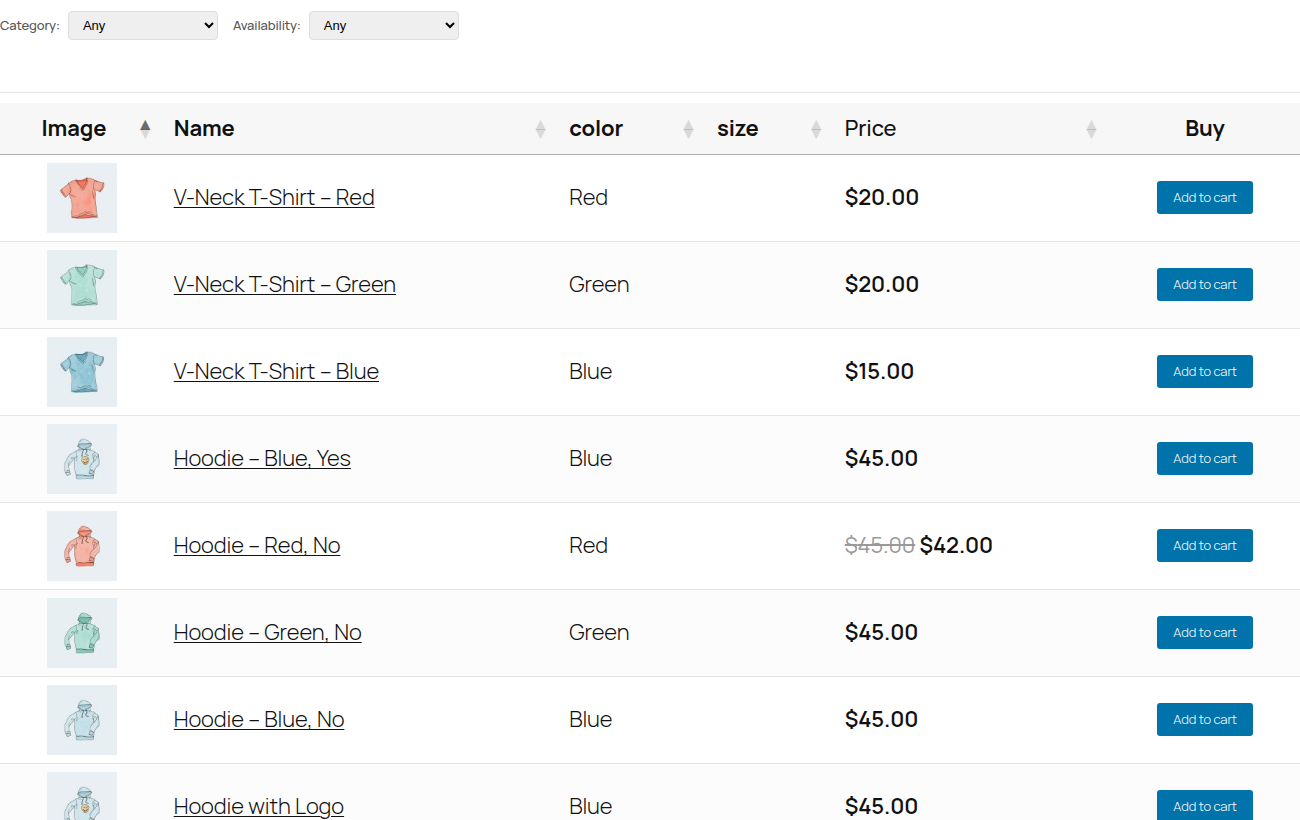Image resolution: width=1300 pixels, height=820 pixels.
Task: Add Hoodie with Logo to cart
Action: pos(1205,806)
